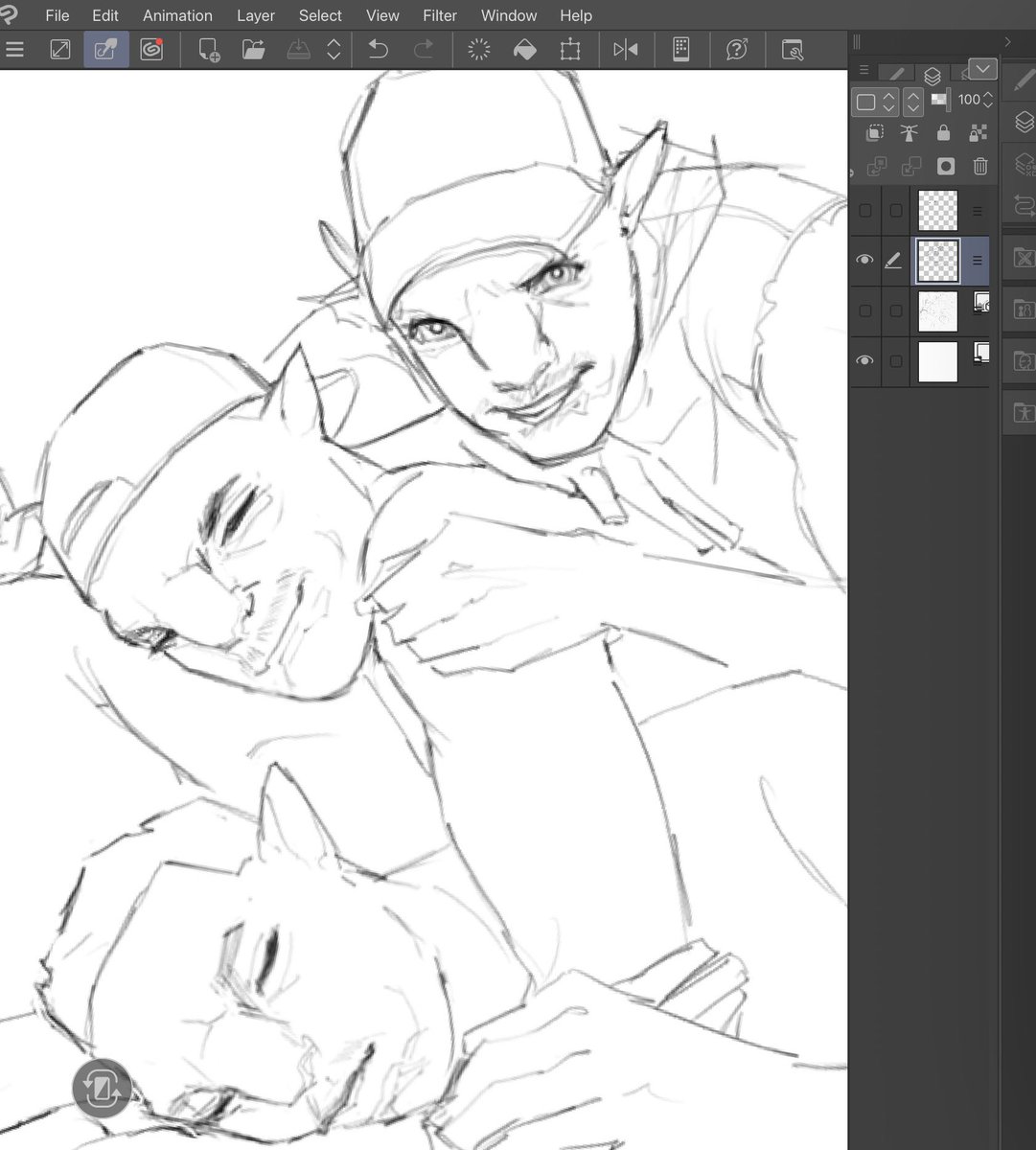This screenshot has width=1036, height=1150.
Task: Adjust the opacity 100 stepper arrows
Action: click(x=988, y=100)
